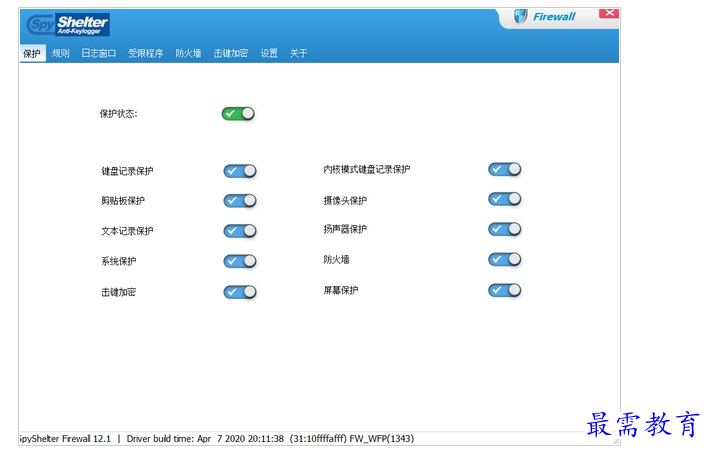Select the 保护 tab
The height and width of the screenshot is (456, 708).
click(x=32, y=54)
